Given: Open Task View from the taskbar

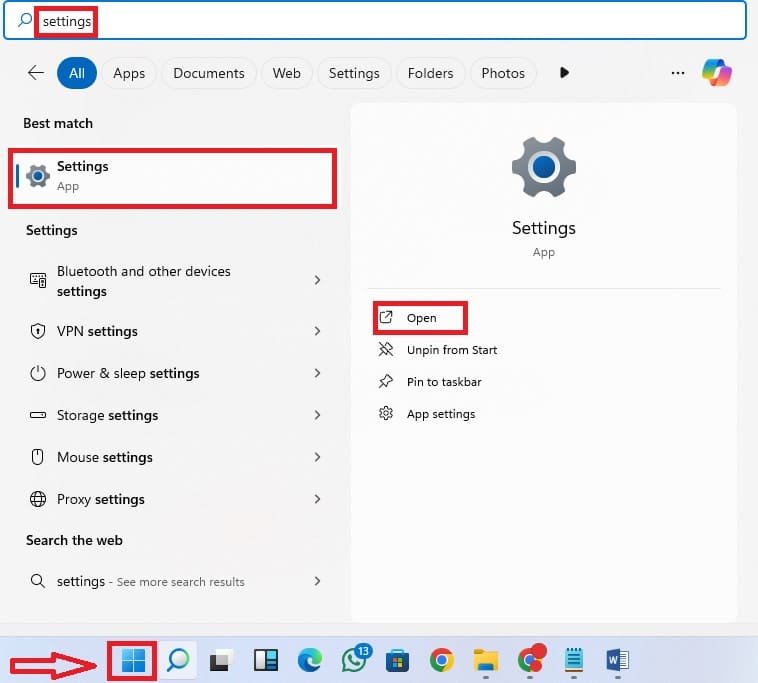Looking at the screenshot, I should pyautogui.click(x=221, y=660).
